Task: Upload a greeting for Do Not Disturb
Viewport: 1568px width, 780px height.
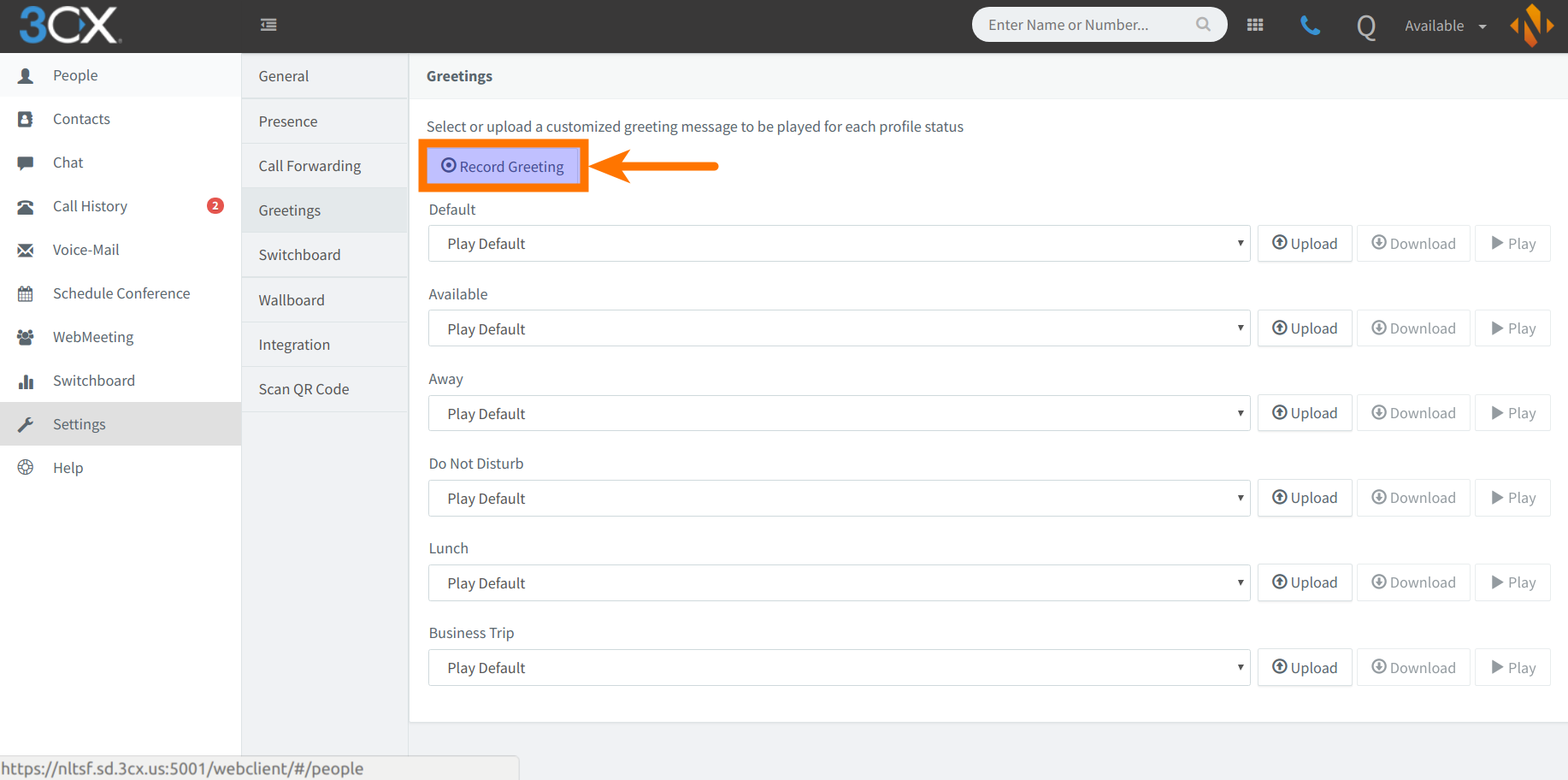Action: click(x=1305, y=498)
